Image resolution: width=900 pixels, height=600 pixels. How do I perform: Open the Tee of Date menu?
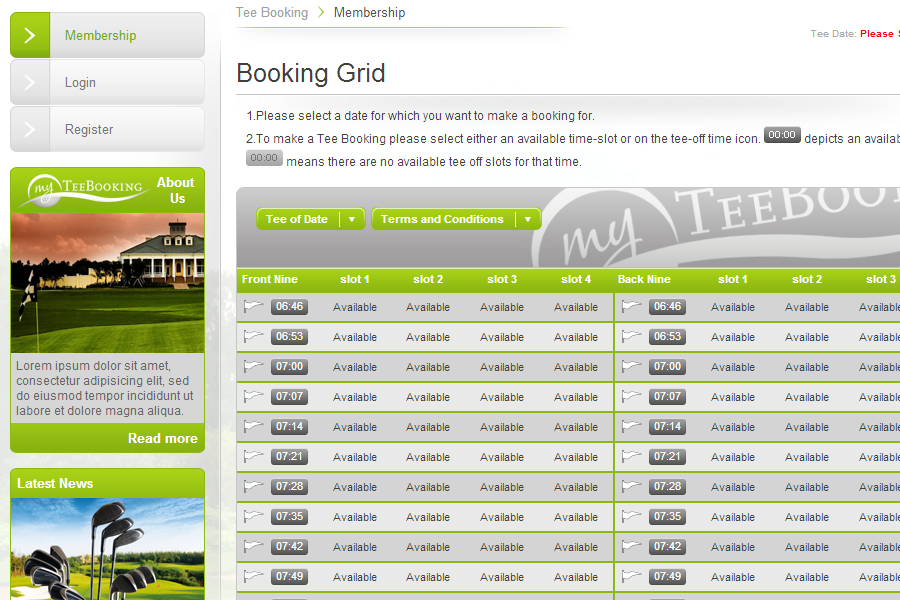297,220
